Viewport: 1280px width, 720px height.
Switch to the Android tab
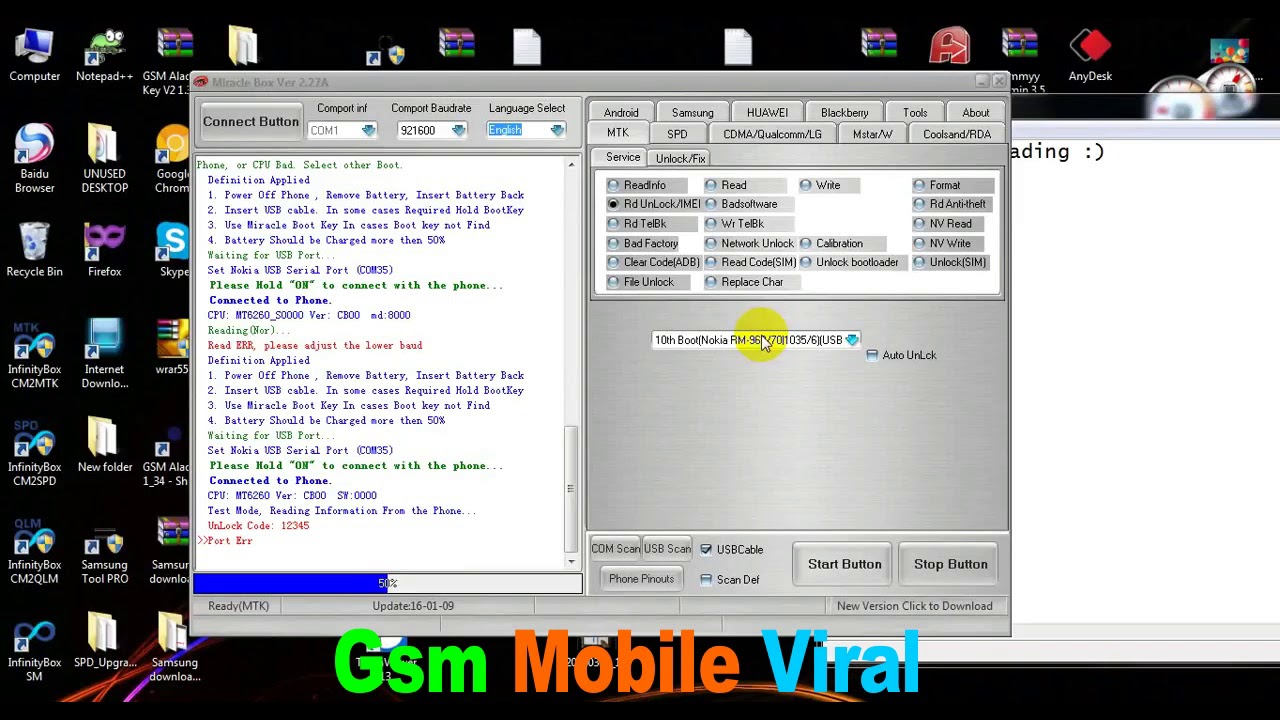pos(621,113)
